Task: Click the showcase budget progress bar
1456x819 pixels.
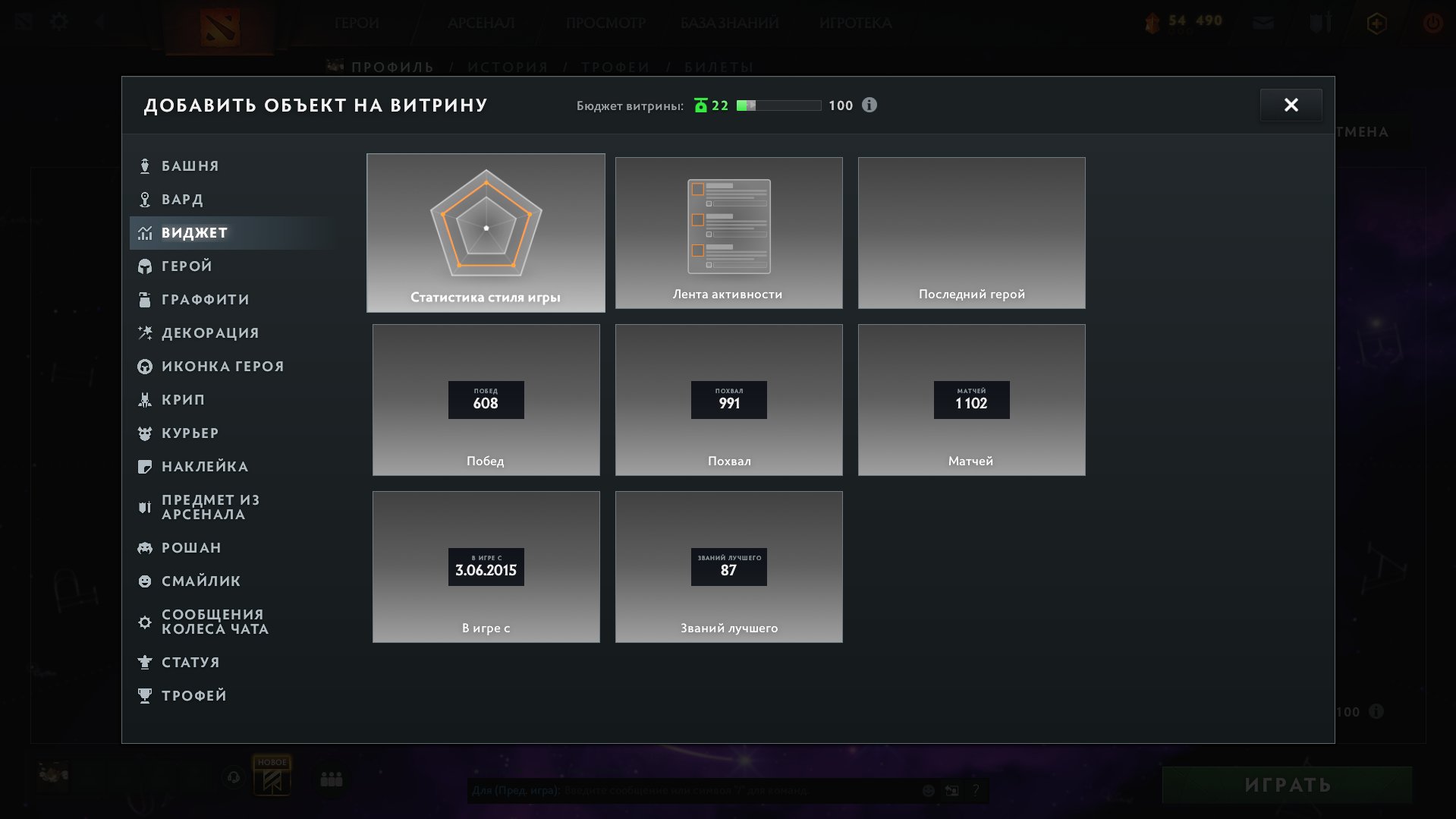Action: (778, 106)
